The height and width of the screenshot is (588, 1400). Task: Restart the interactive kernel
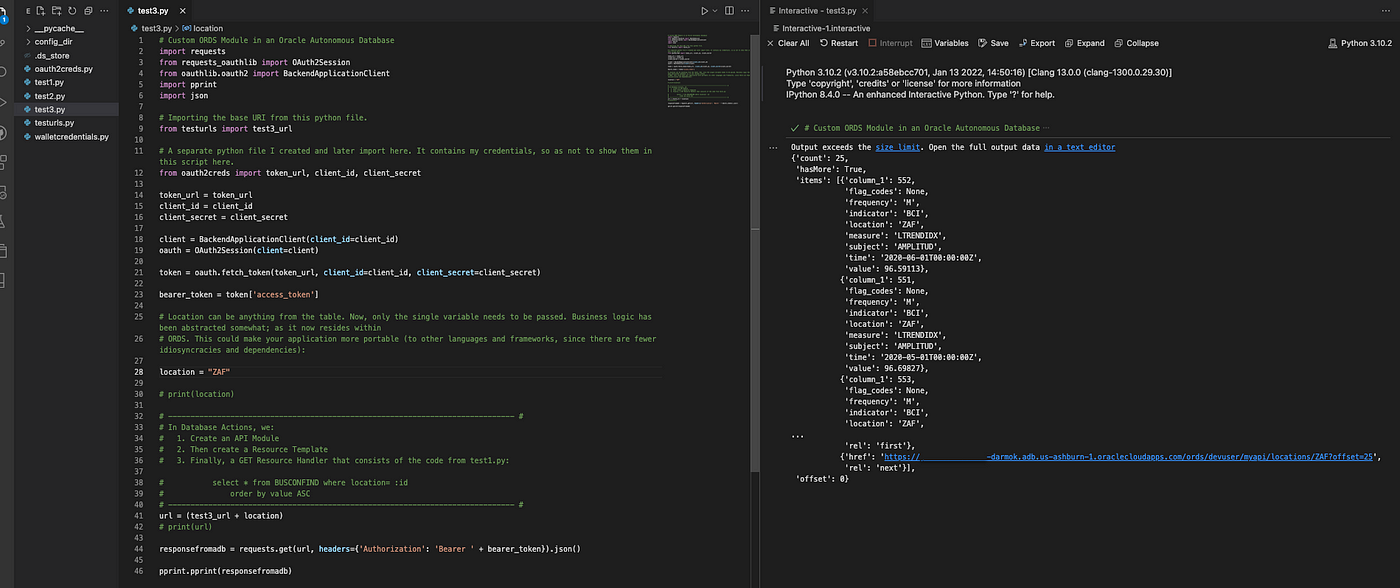(x=839, y=43)
